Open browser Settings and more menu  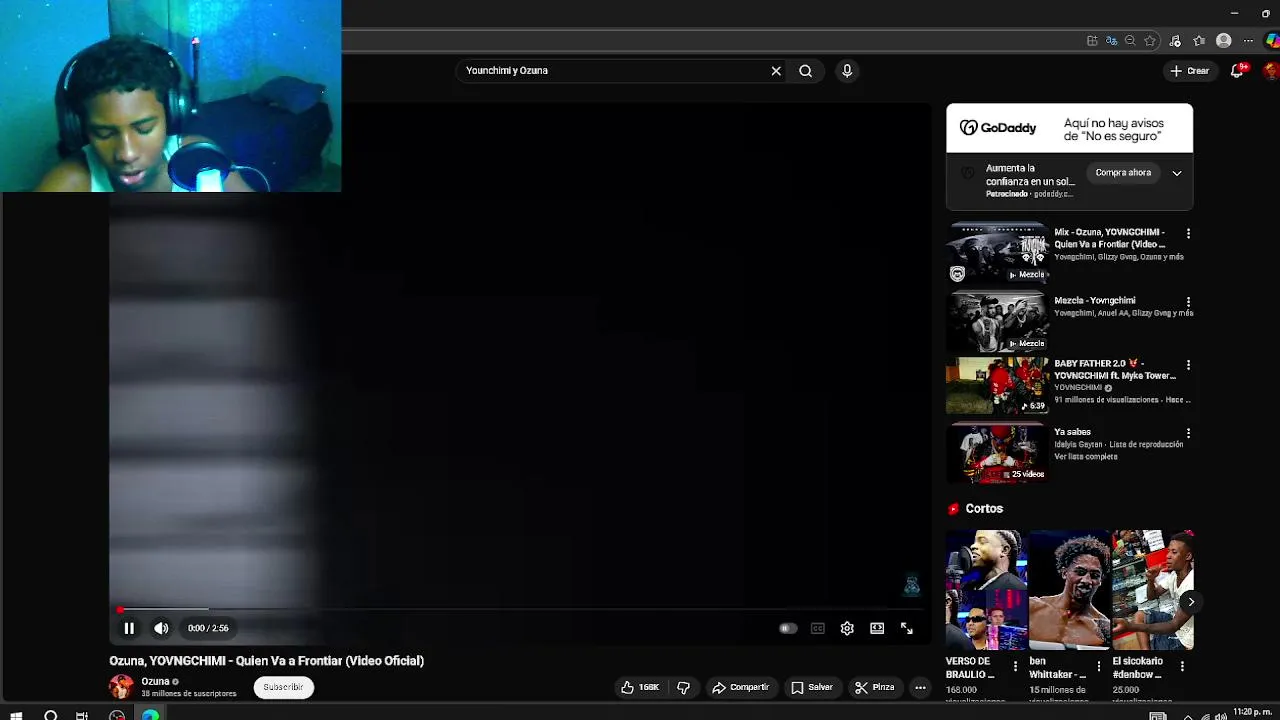point(1248,41)
